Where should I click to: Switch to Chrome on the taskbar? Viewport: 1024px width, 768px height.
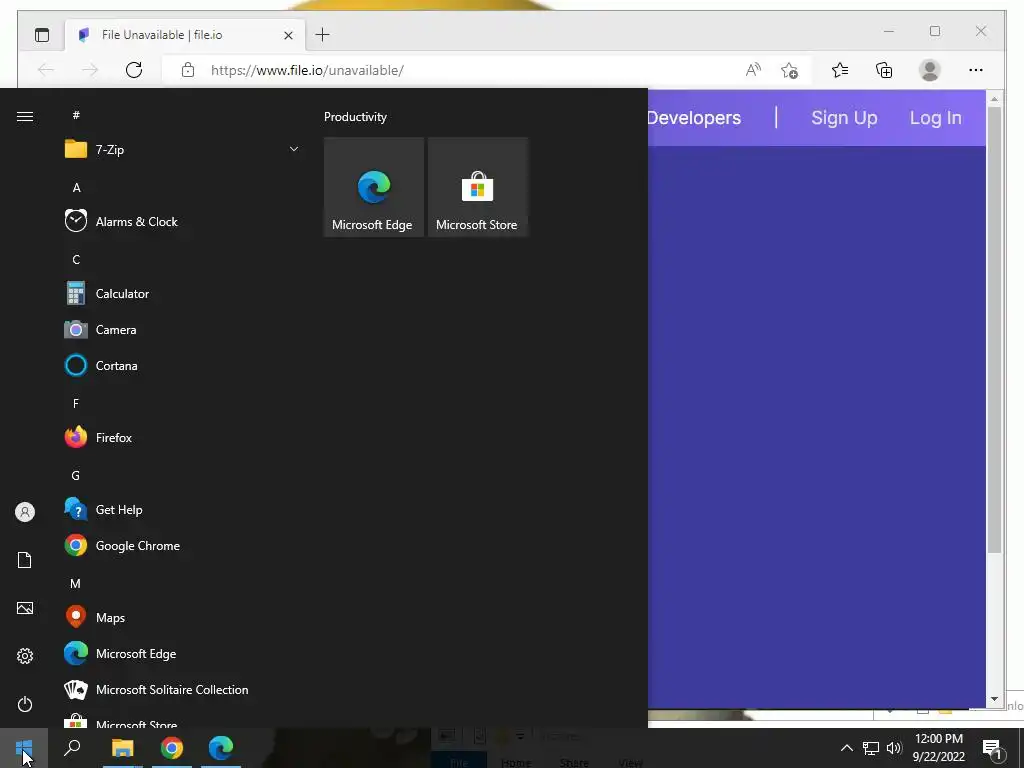point(172,748)
